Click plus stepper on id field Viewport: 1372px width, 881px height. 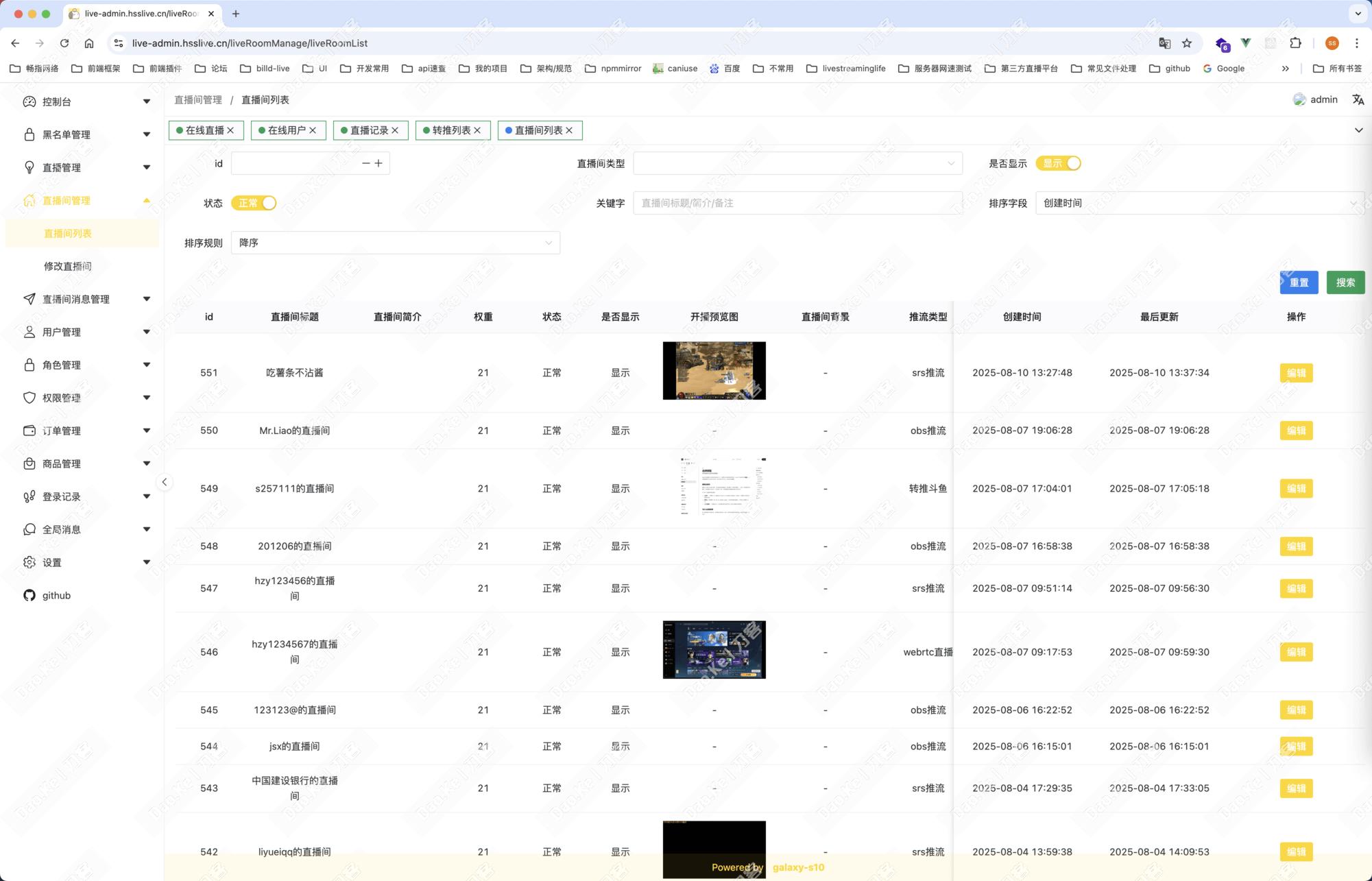tap(378, 163)
